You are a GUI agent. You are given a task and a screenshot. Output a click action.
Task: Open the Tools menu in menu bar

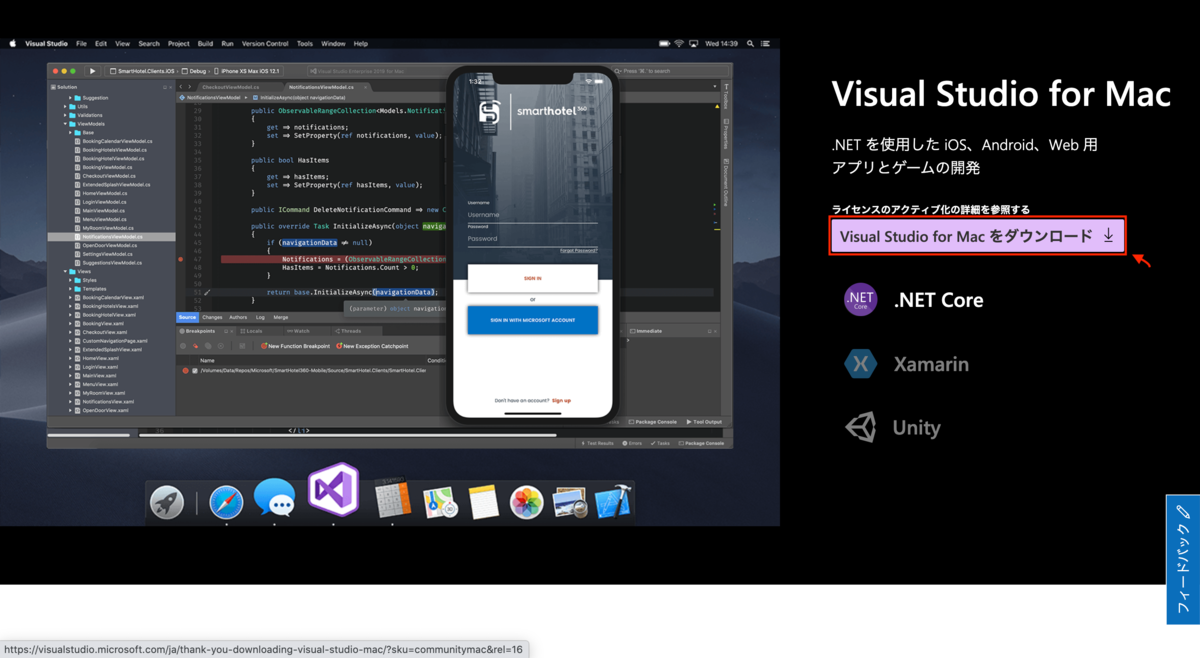(x=304, y=44)
